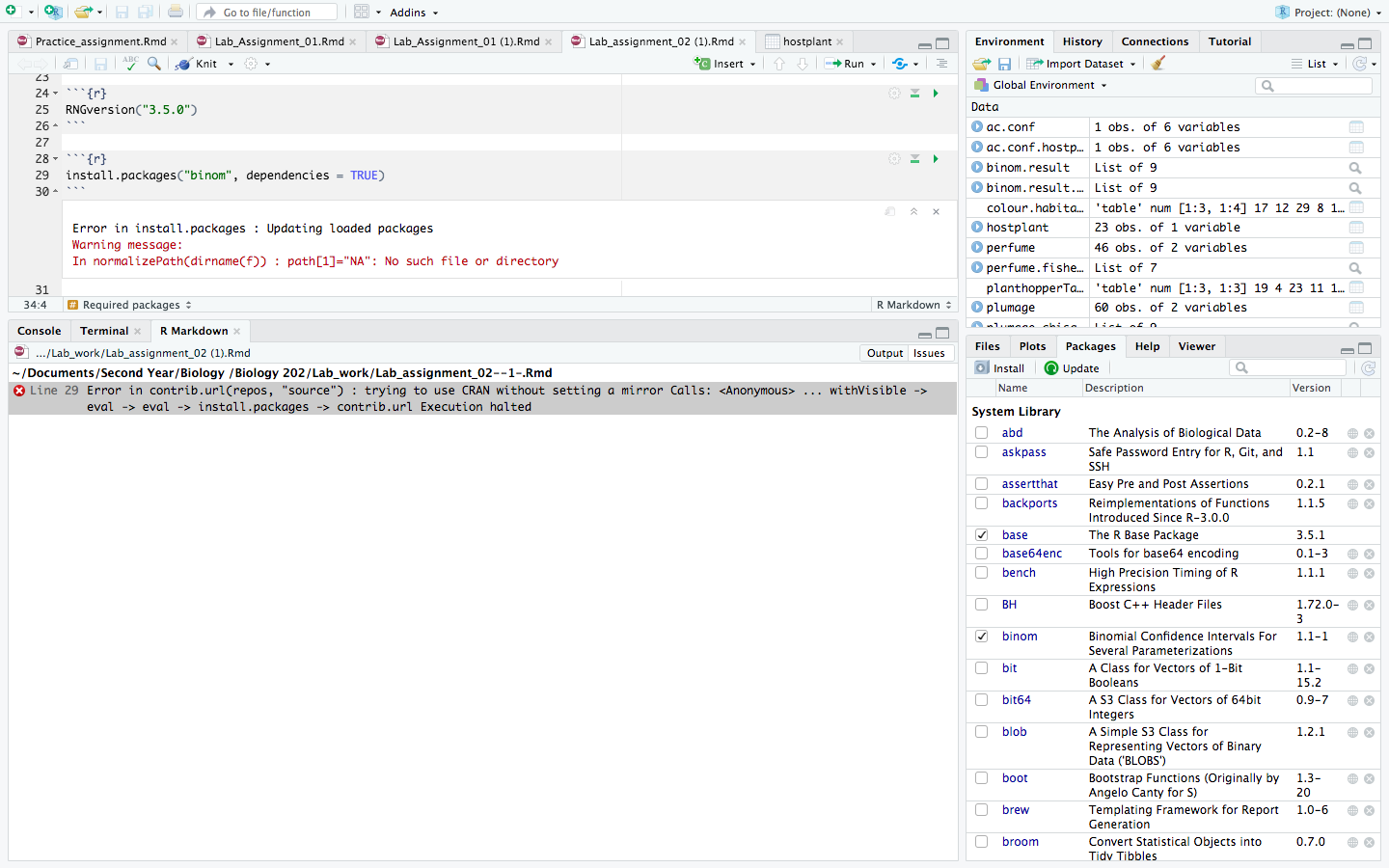Open the backports package link
Screen dimensions: 1389x868
(x=1029, y=503)
